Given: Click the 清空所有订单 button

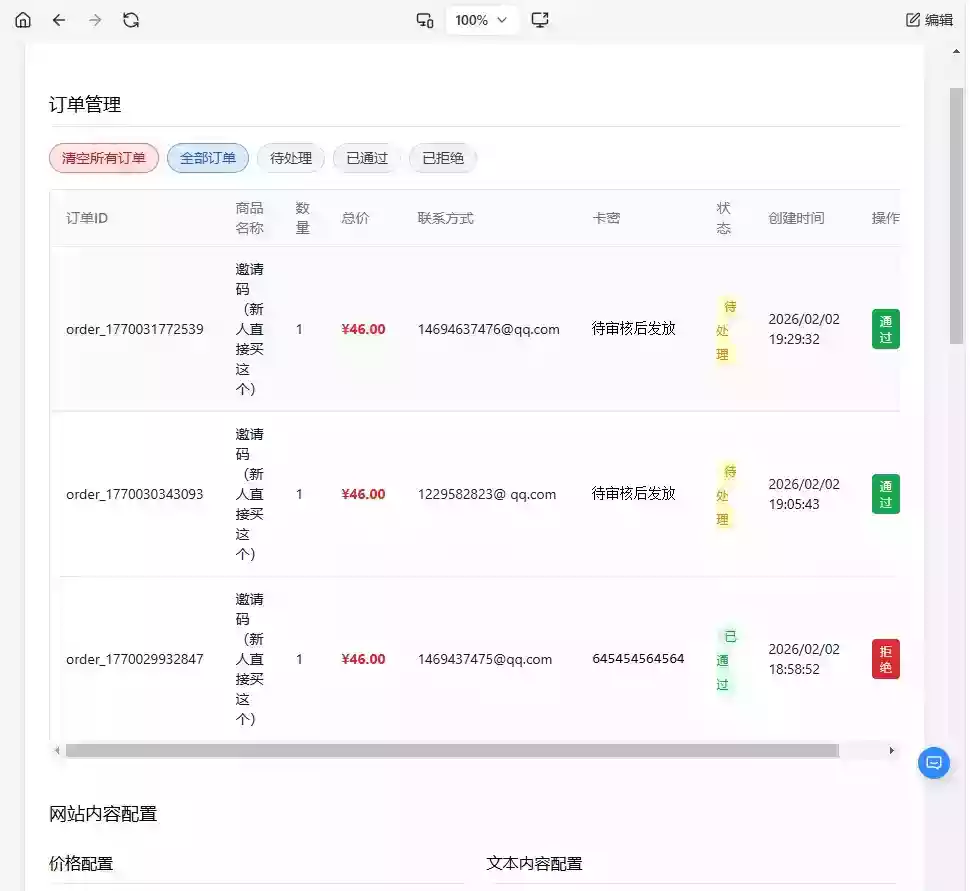Looking at the screenshot, I should tap(103, 157).
